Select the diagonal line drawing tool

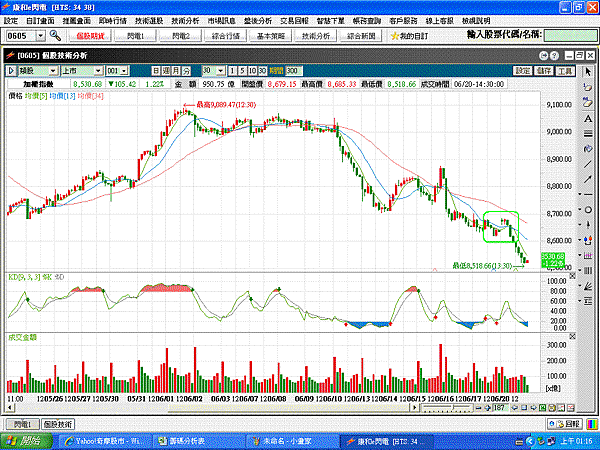click(587, 165)
